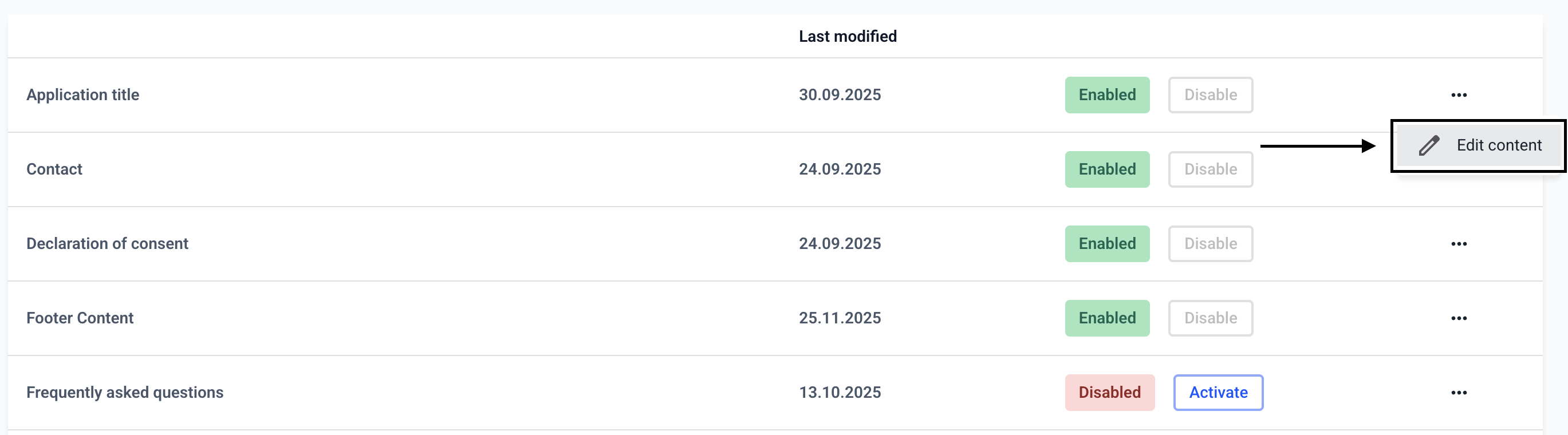This screenshot has width=1568, height=435.
Task: Select the Footer Content row name
Action: coord(80,318)
